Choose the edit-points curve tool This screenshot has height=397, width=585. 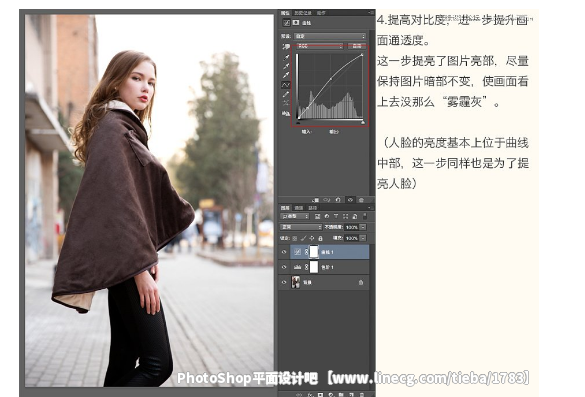point(286,85)
